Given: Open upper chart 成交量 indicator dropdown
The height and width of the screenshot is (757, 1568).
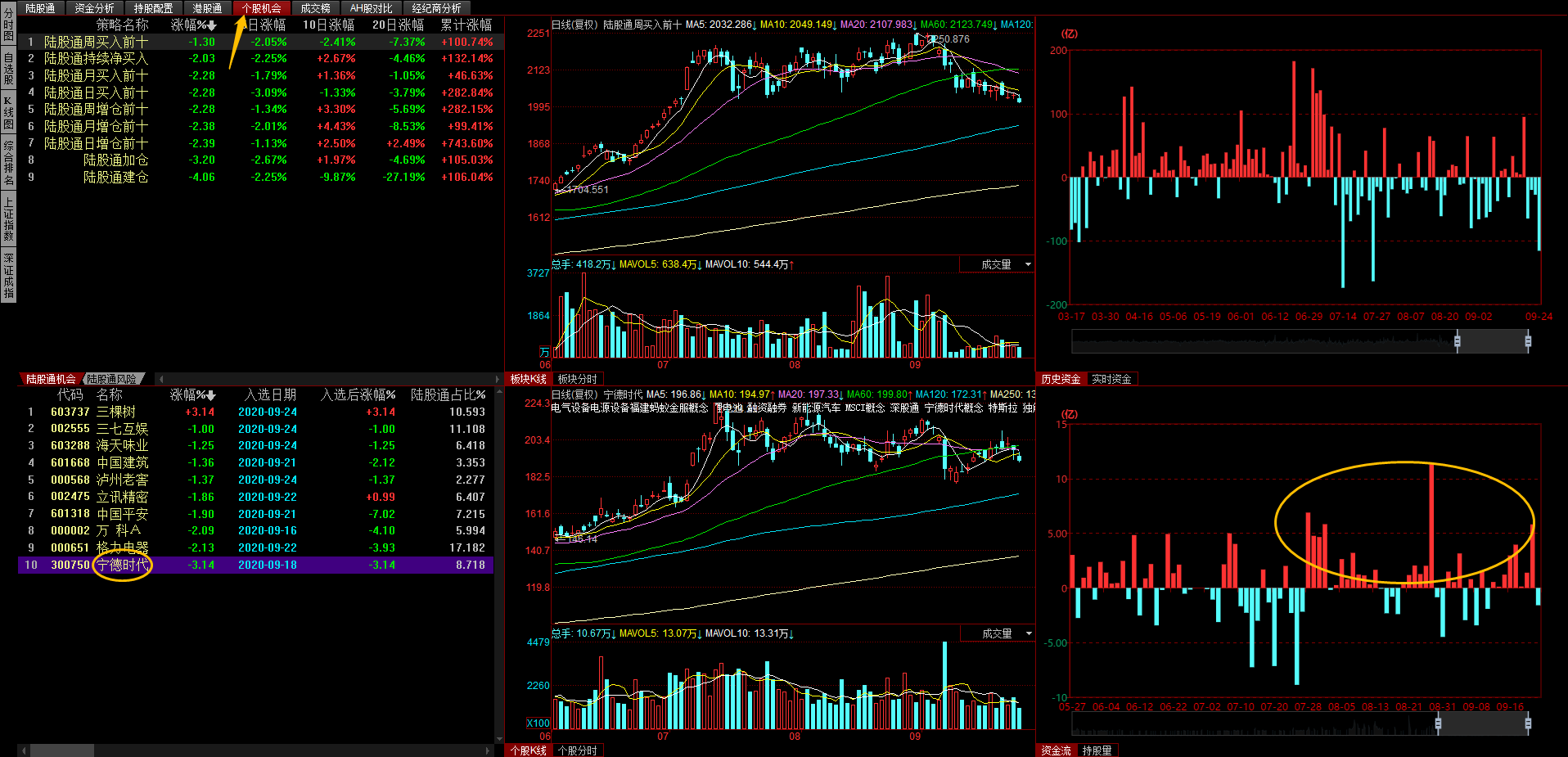Looking at the screenshot, I should point(1028,264).
